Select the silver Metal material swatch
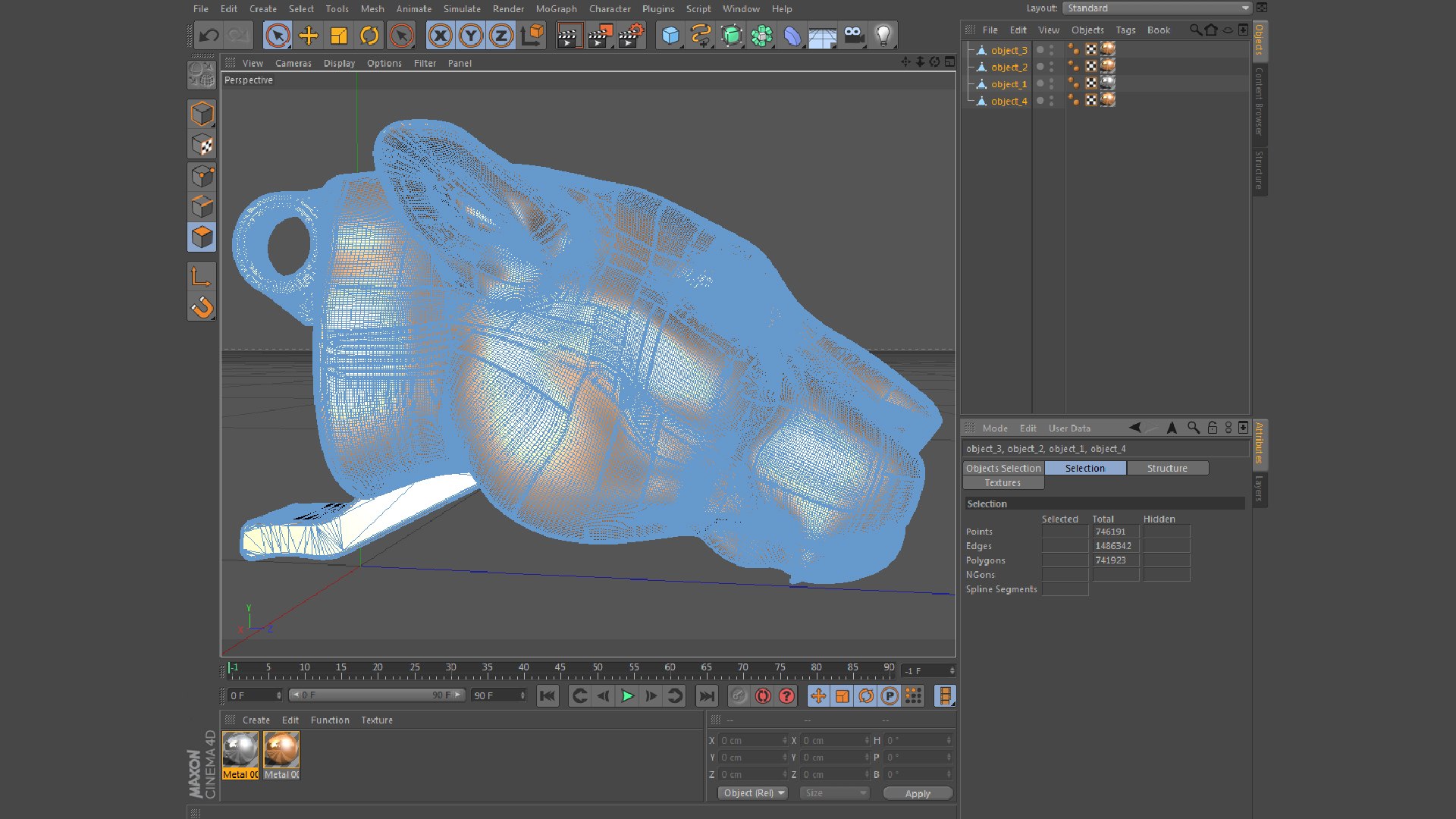1456x819 pixels. (240, 755)
